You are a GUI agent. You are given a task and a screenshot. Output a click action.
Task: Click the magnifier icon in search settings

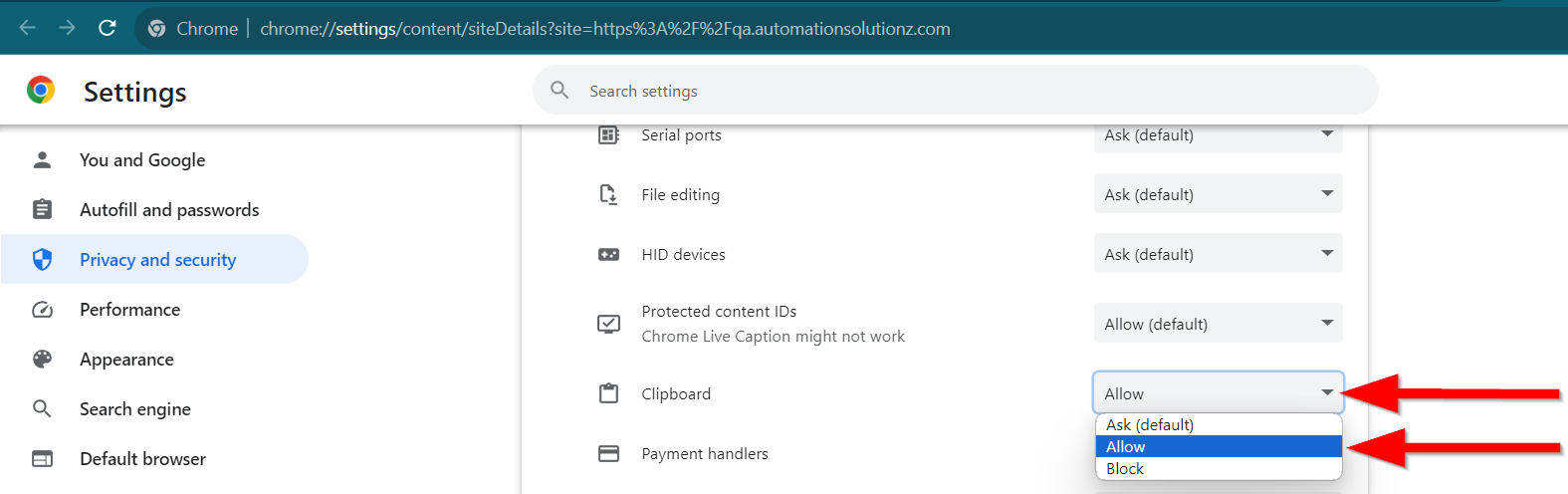pos(560,91)
